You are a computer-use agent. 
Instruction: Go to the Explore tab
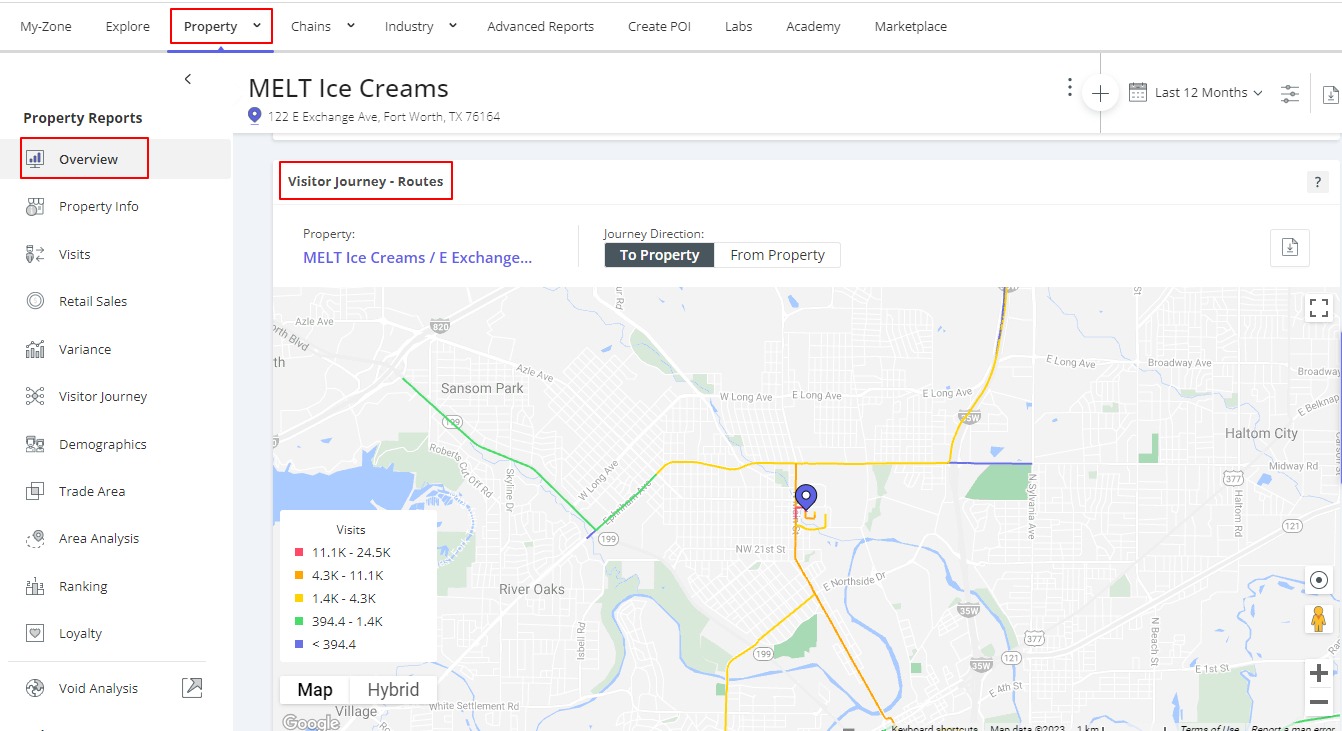point(128,26)
